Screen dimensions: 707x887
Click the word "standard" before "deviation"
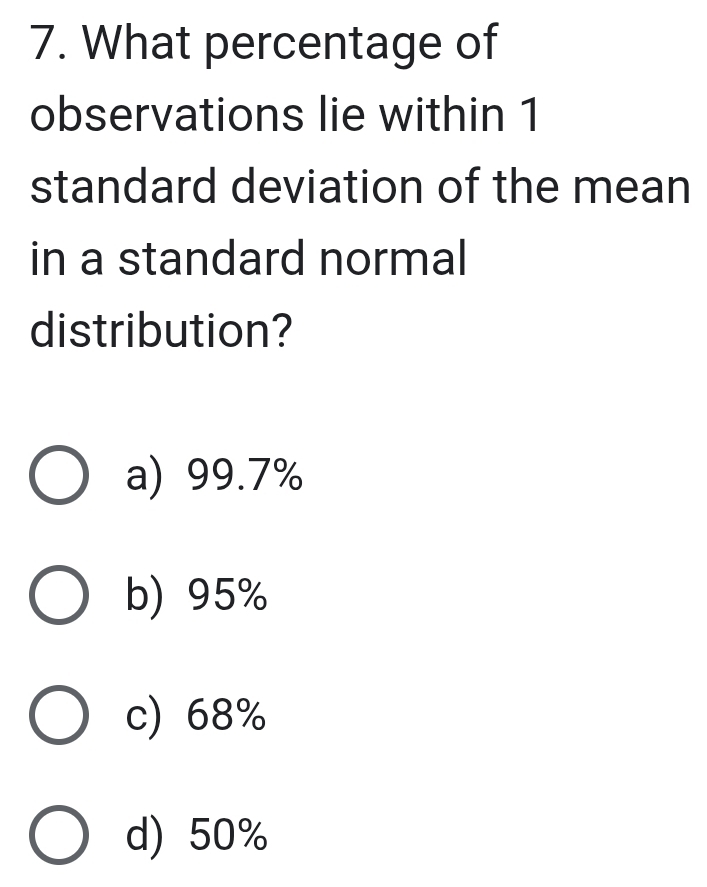click(123, 188)
